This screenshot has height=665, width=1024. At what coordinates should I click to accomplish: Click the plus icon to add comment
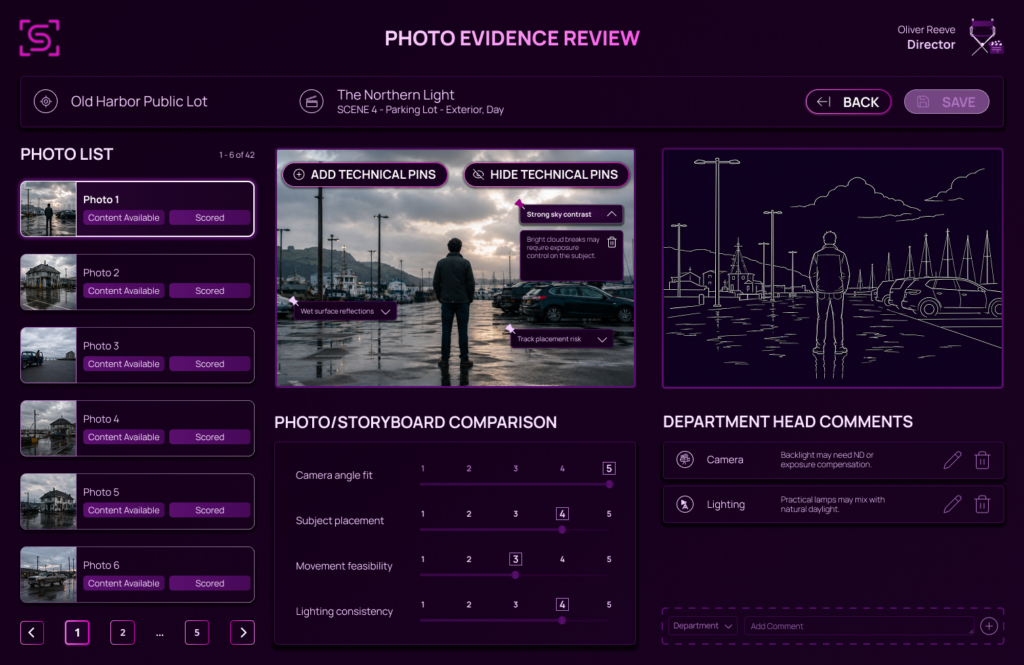(989, 626)
